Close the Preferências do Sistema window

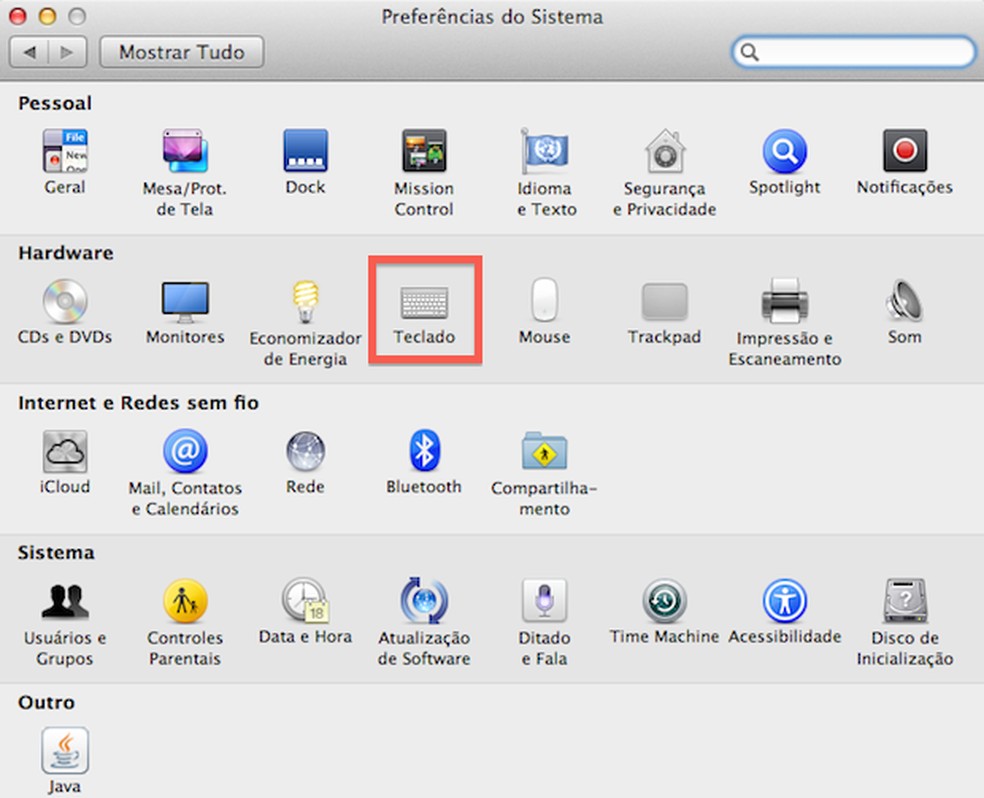click(x=18, y=16)
